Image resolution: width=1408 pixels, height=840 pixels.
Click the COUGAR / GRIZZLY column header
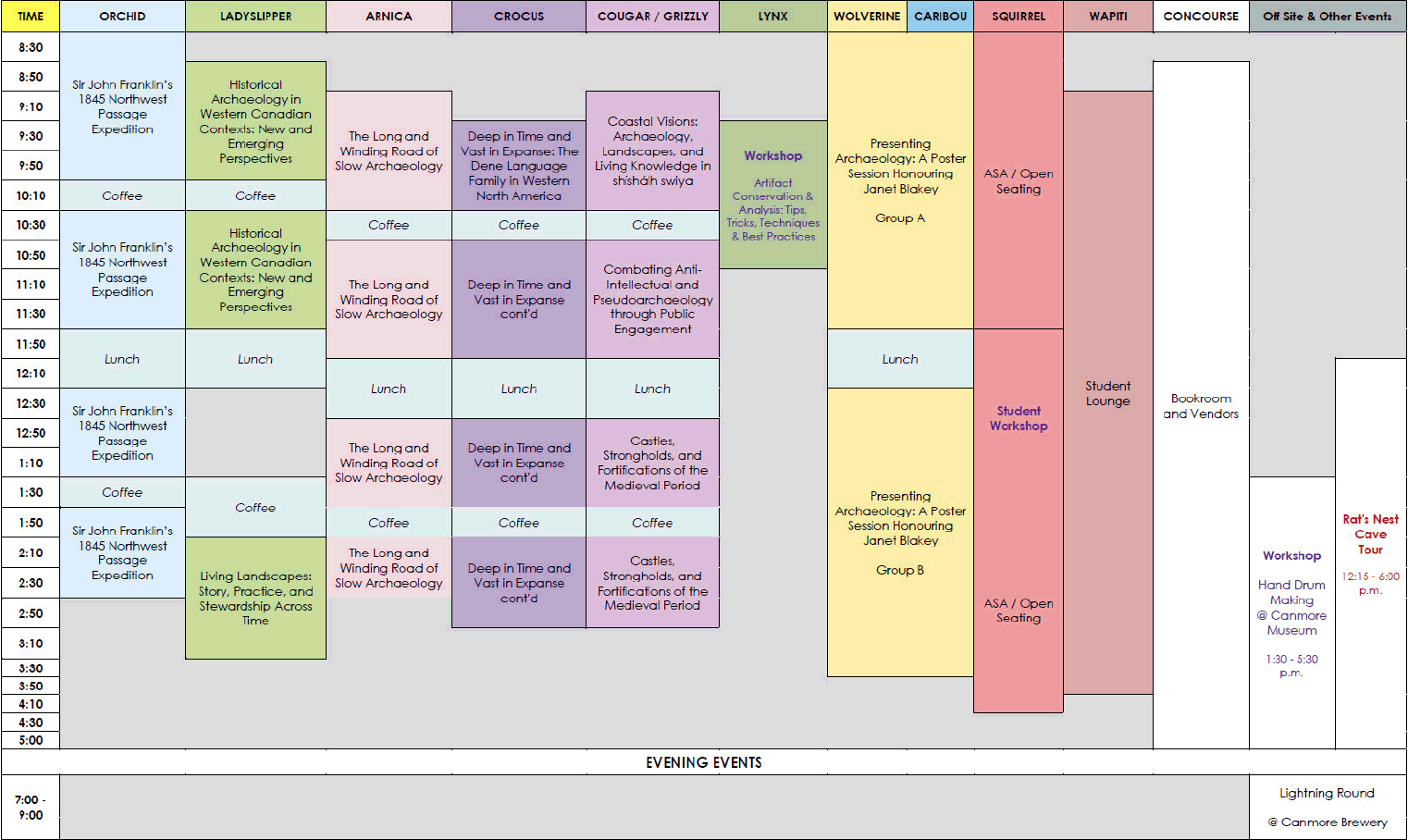coord(652,17)
